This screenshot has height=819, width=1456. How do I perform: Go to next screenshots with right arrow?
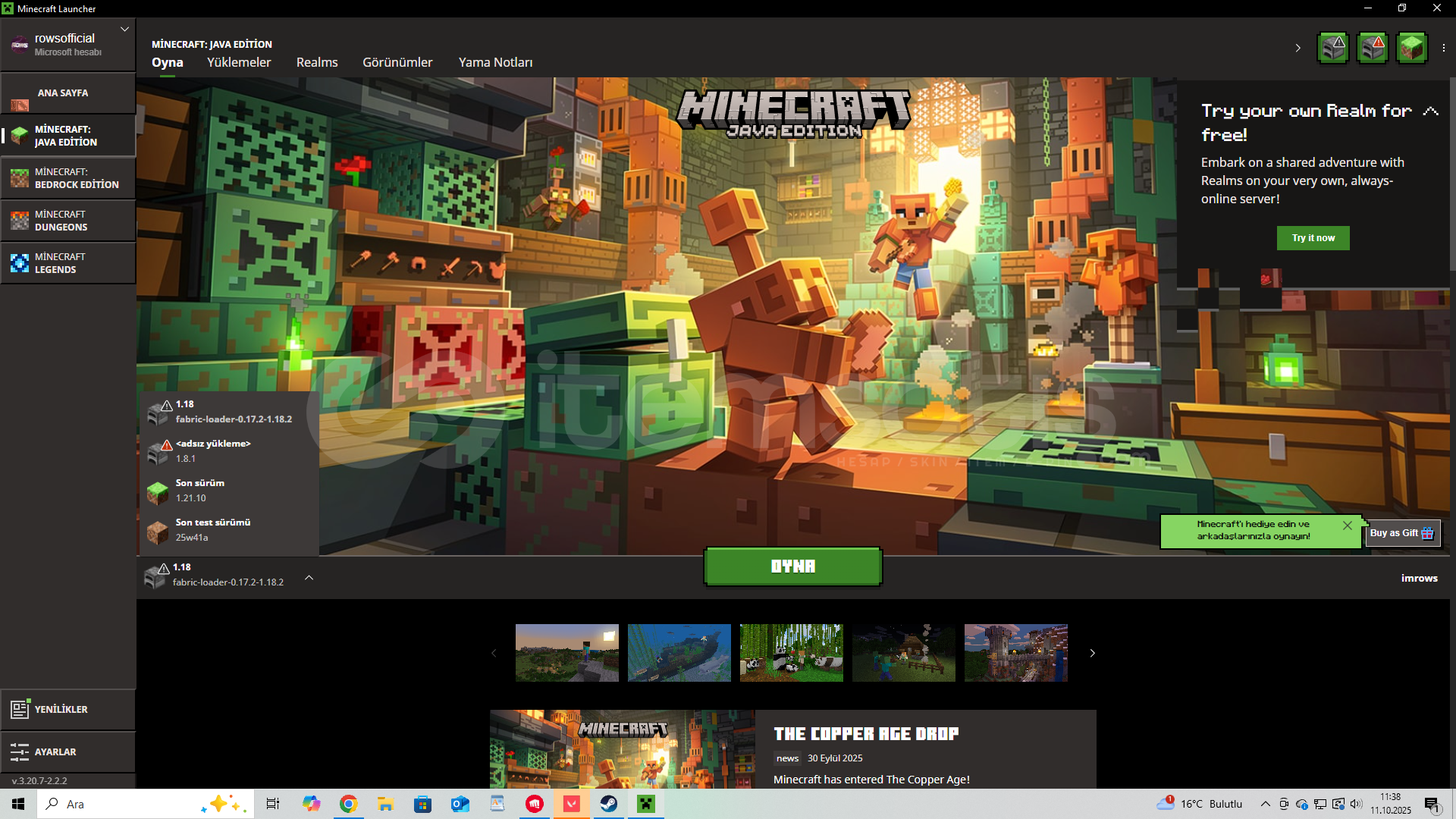coord(1092,653)
